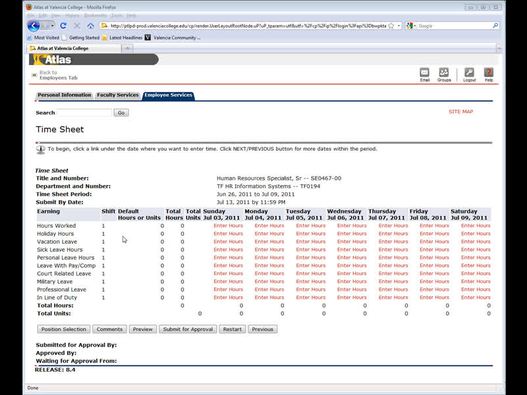
Task: Click the Go search button
Action: [x=121, y=113]
